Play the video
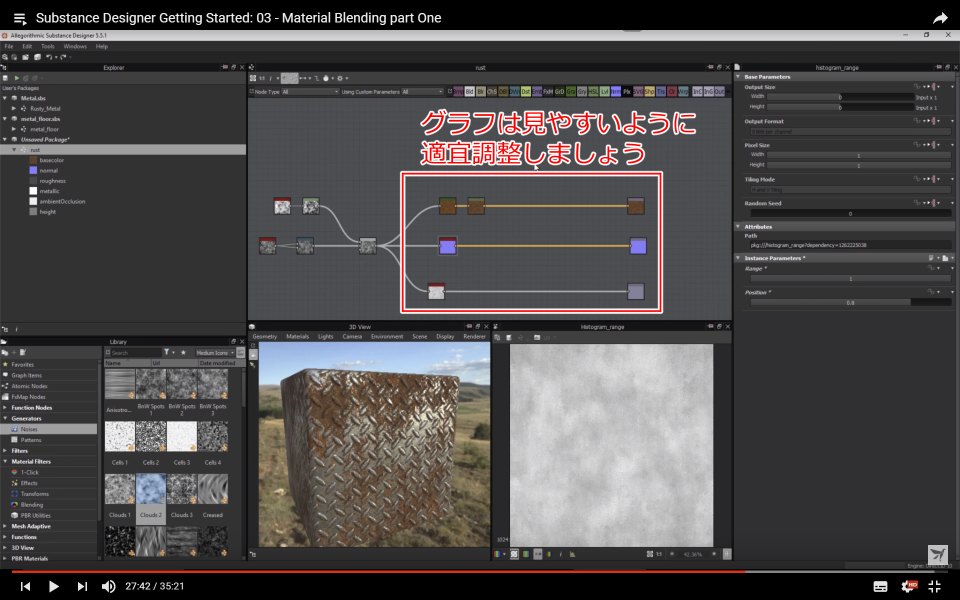This screenshot has width=960, height=600. [53, 586]
